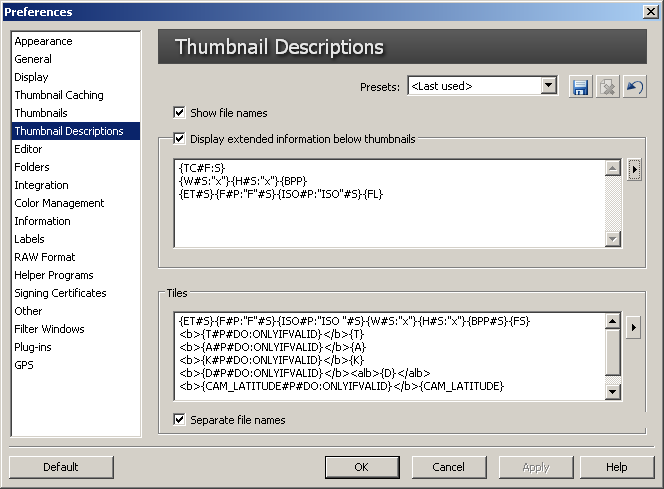
Task: Select the GPS category
Action: click(x=24, y=365)
